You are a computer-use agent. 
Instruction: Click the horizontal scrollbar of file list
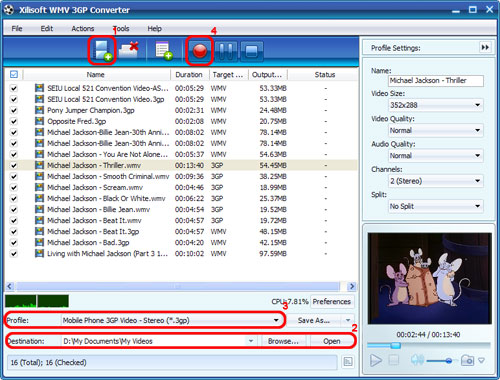tap(178, 286)
